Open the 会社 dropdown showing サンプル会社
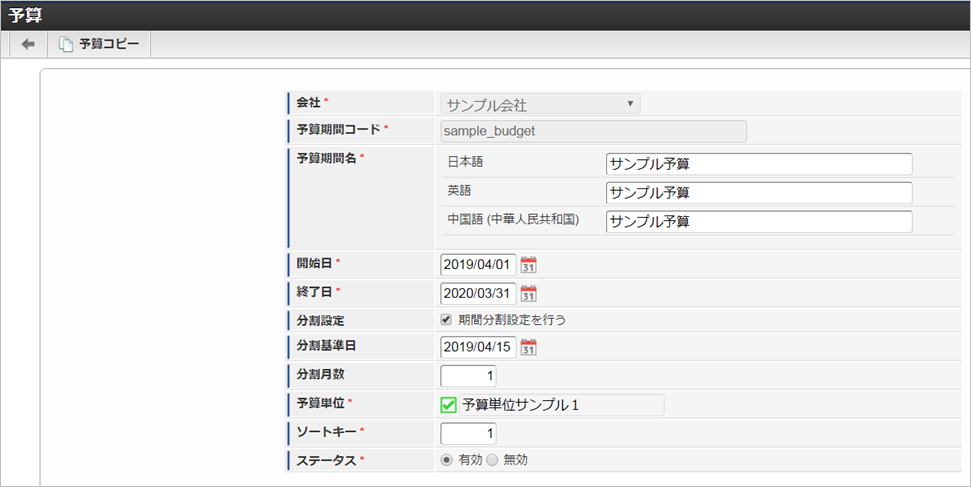 [x=540, y=104]
